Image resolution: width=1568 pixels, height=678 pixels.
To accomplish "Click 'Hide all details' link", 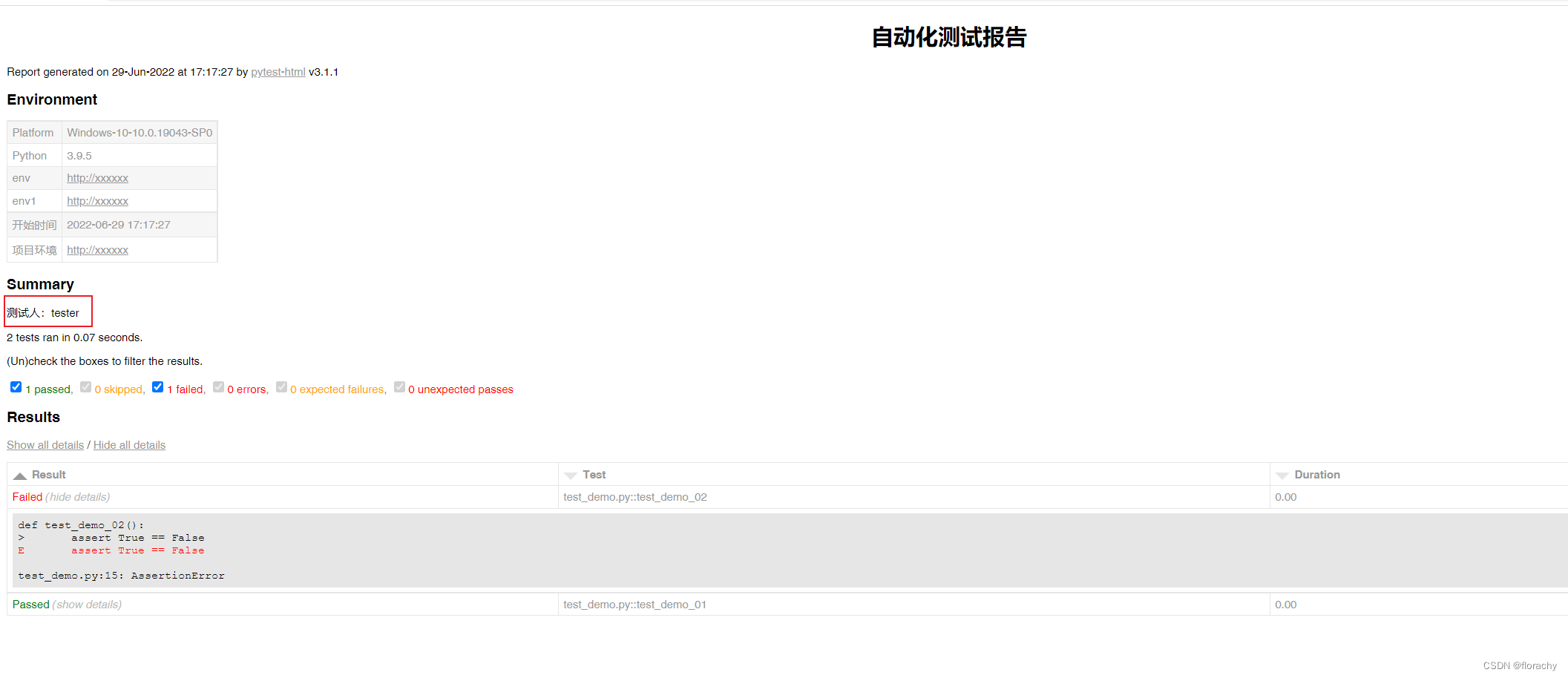I will click(129, 445).
